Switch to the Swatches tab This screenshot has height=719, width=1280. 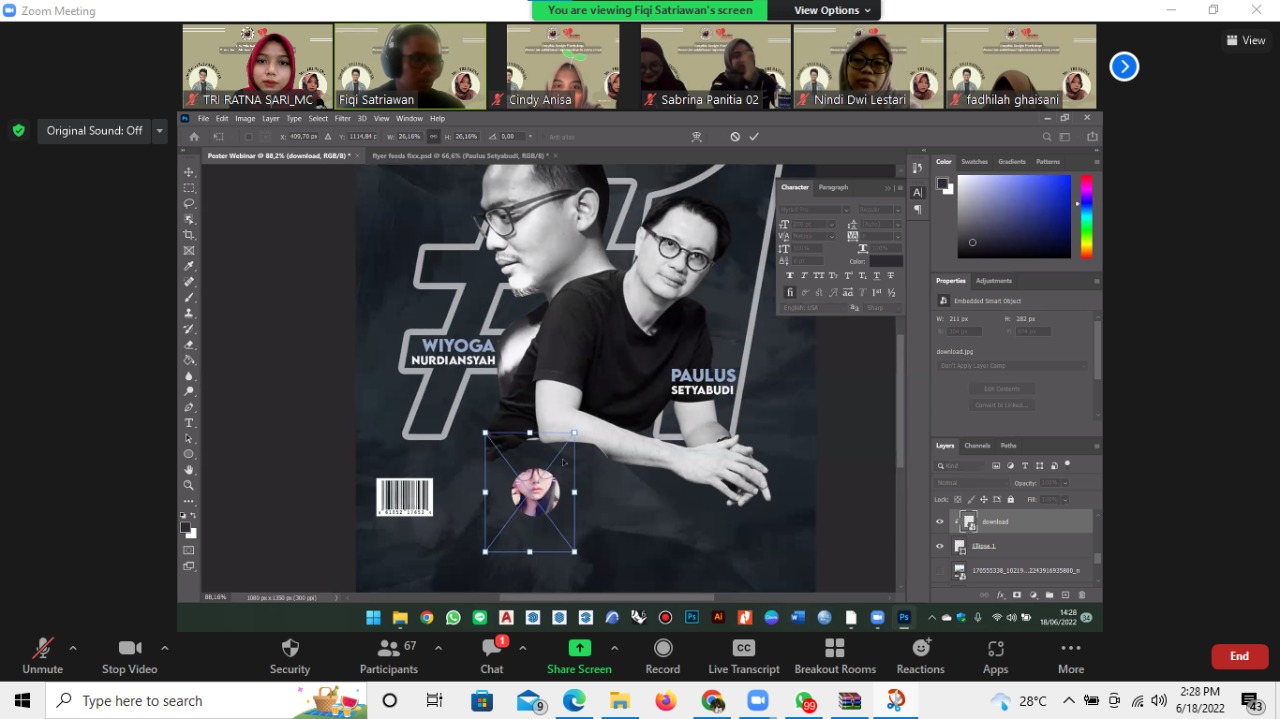coord(974,162)
